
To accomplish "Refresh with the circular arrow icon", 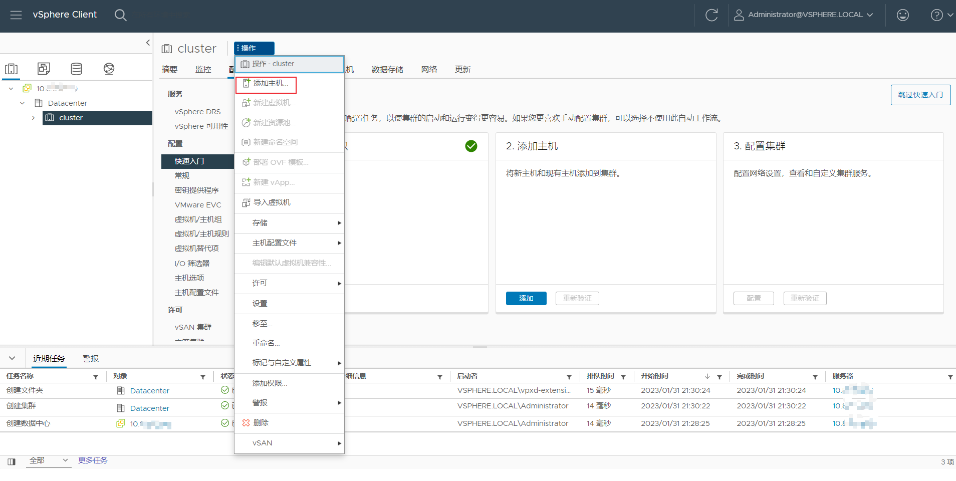I will click(711, 15).
